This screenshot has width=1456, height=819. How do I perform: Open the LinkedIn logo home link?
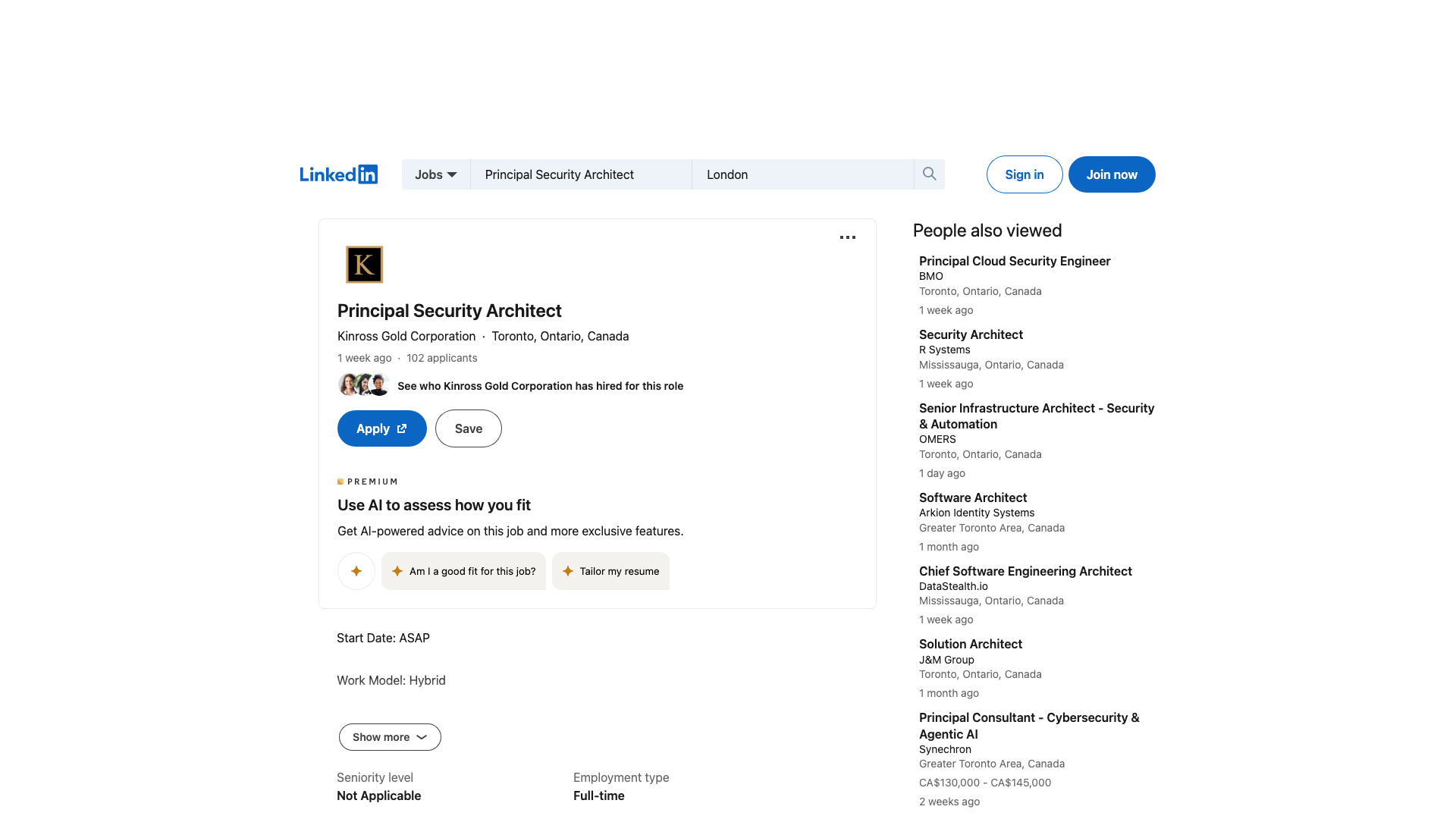338,174
